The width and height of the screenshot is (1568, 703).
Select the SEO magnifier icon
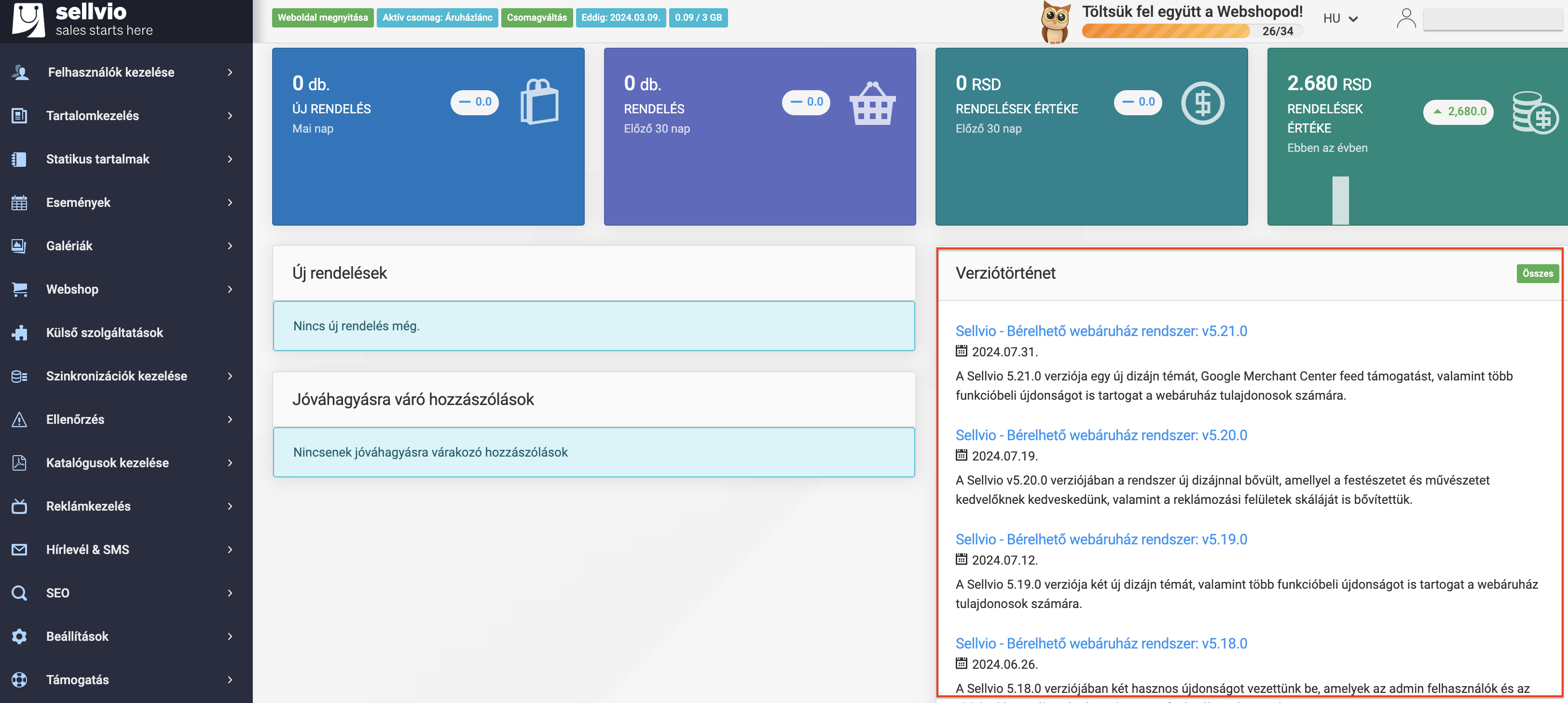[x=19, y=592]
